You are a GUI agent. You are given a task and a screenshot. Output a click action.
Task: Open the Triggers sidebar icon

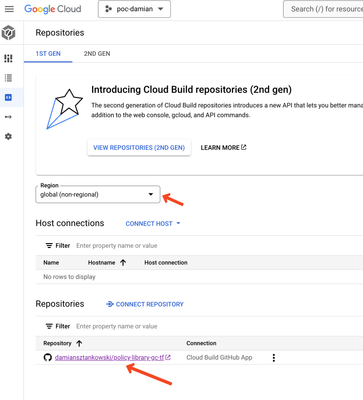tap(8, 117)
